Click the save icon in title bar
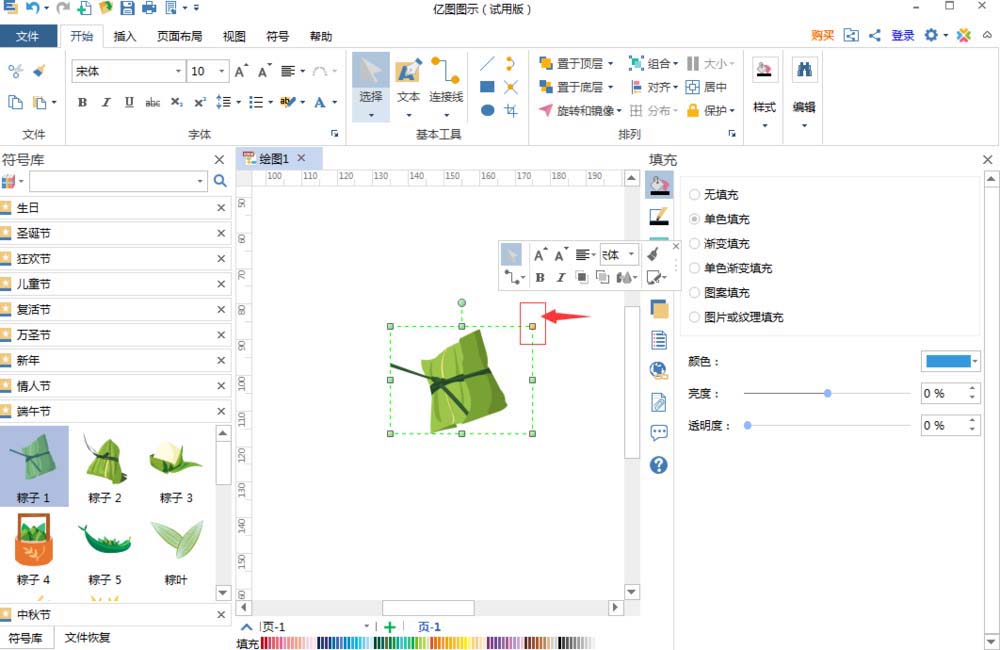 click(128, 8)
